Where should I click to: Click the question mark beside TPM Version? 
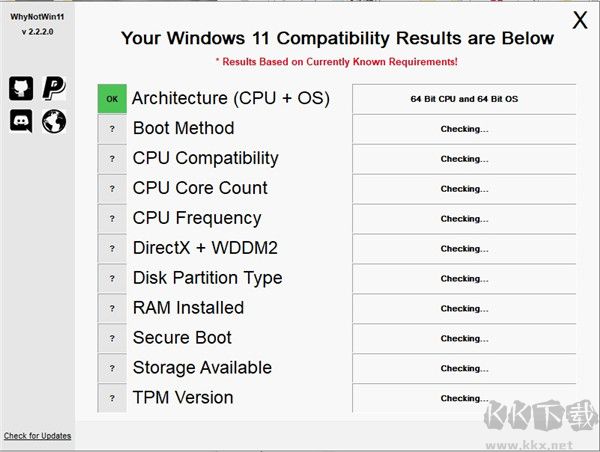[x=112, y=398]
